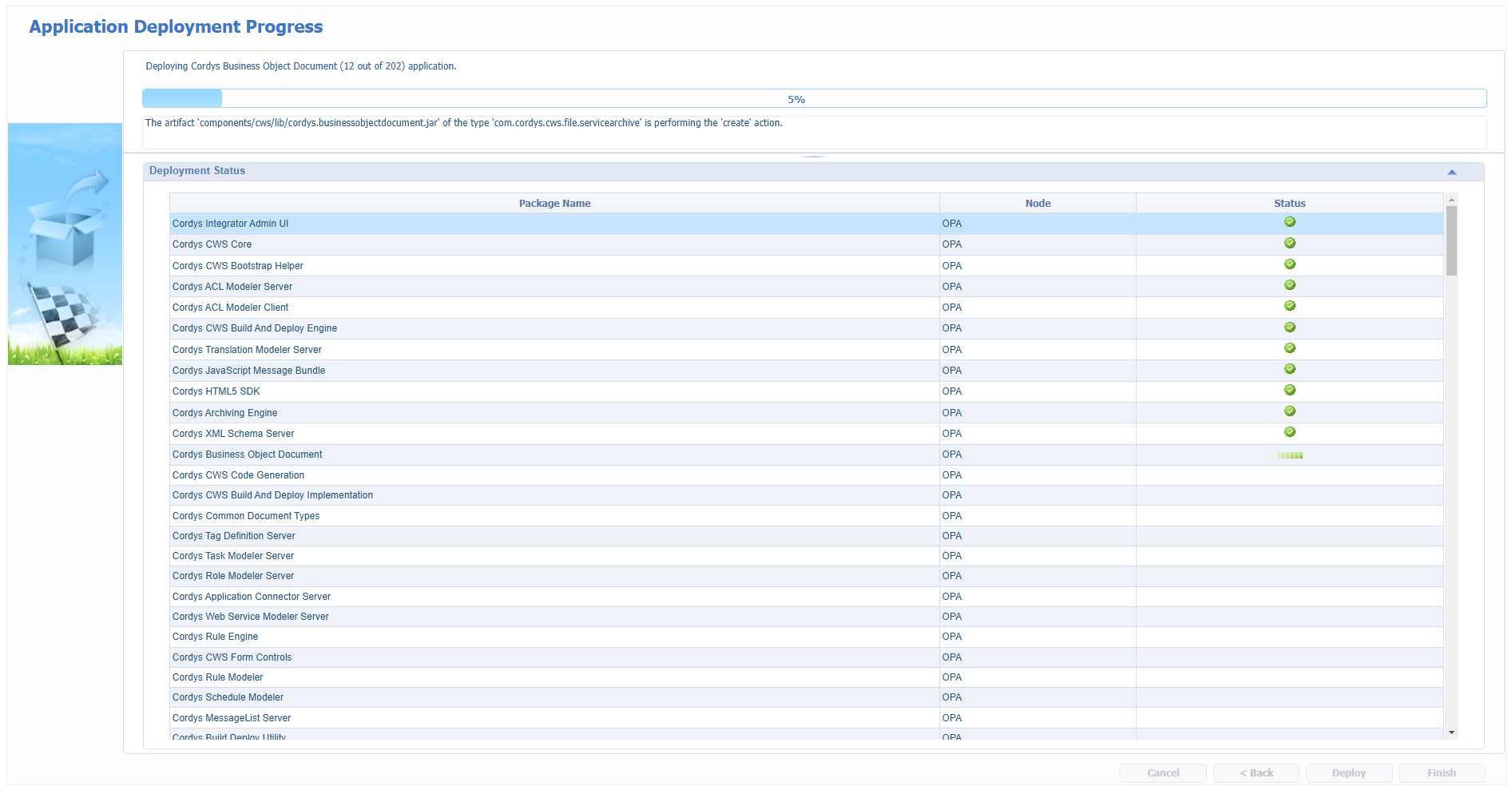1512x794 pixels.
Task: Click green status icon for Cordys CWS Core
Action: pyautogui.click(x=1289, y=244)
